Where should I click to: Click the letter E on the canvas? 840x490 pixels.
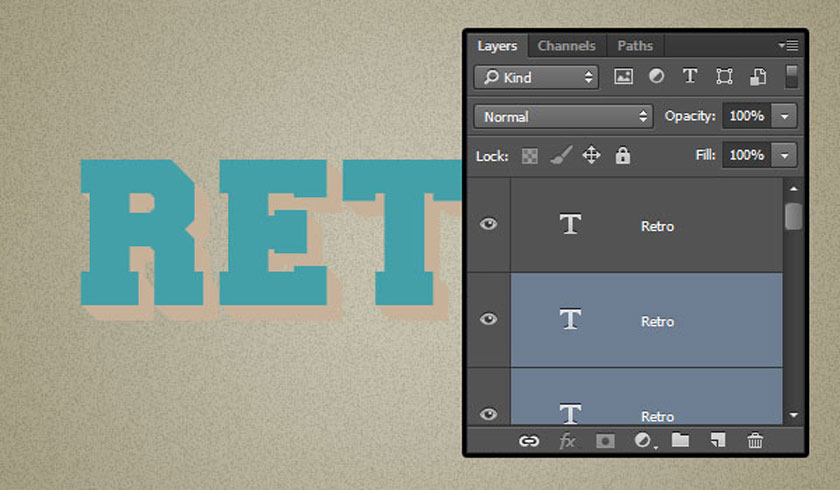(x=273, y=233)
